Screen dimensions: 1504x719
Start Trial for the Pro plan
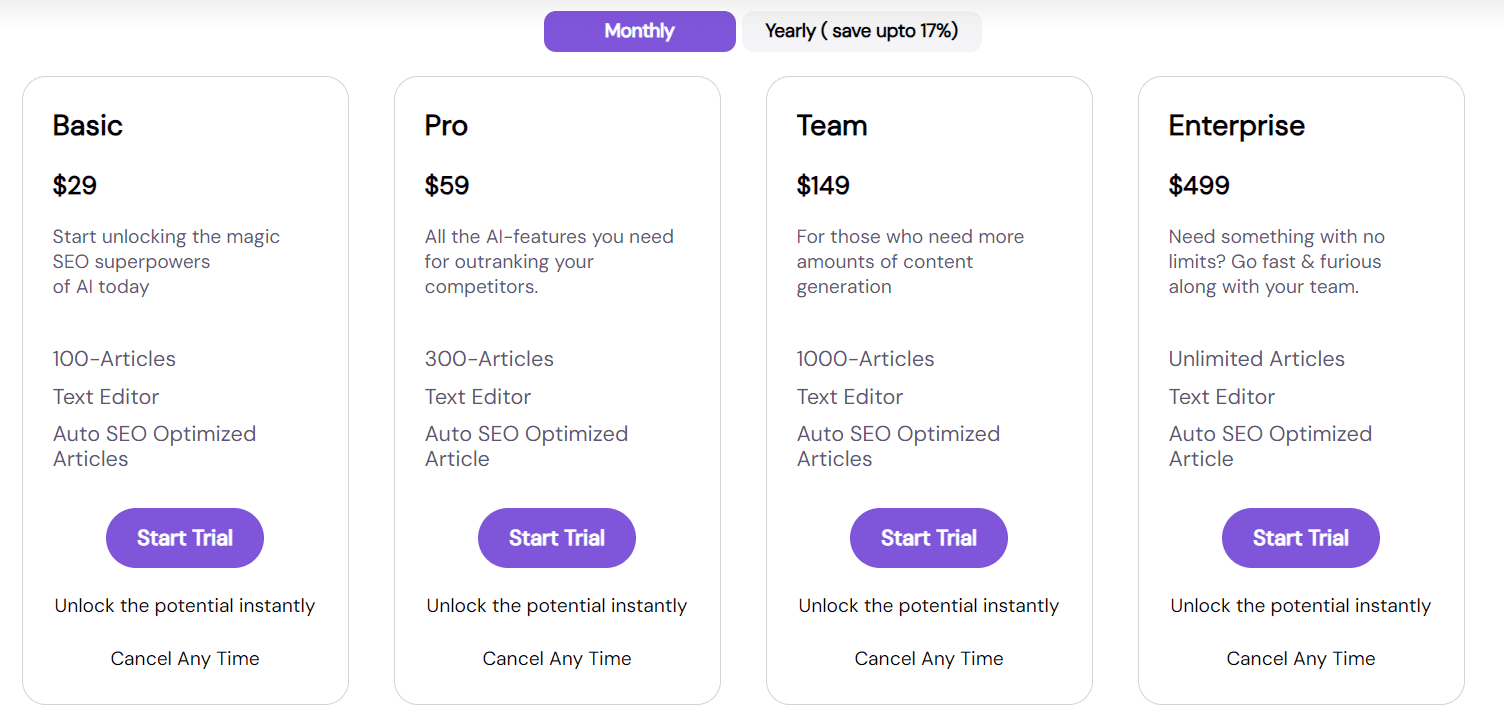coord(557,538)
